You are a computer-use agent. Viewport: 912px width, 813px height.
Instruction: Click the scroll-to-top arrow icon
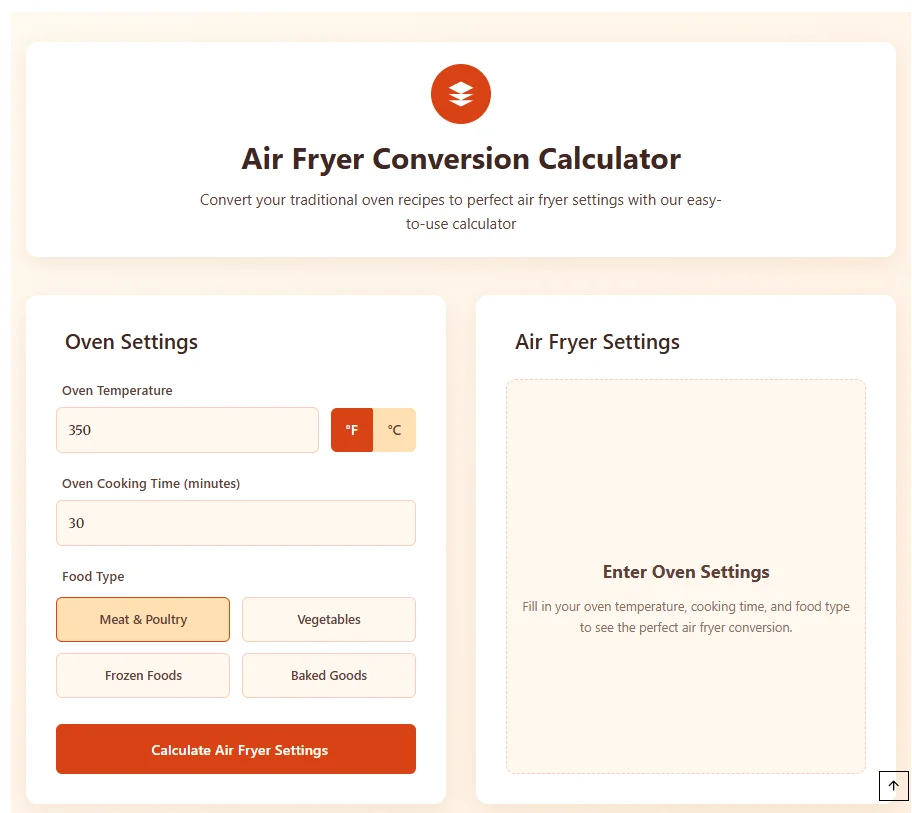(893, 786)
